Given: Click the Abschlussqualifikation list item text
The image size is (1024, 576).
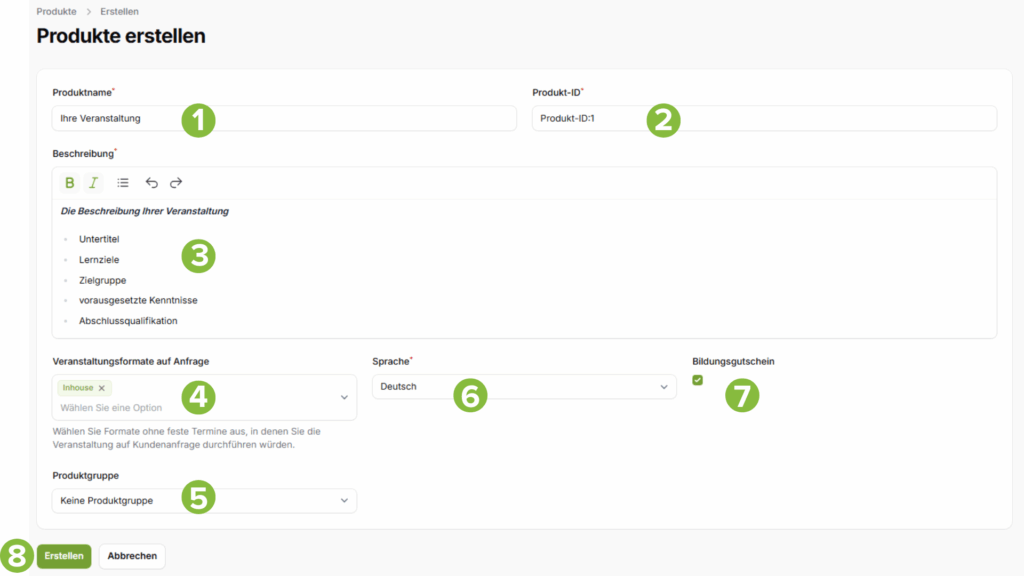Looking at the screenshot, I should (x=128, y=321).
